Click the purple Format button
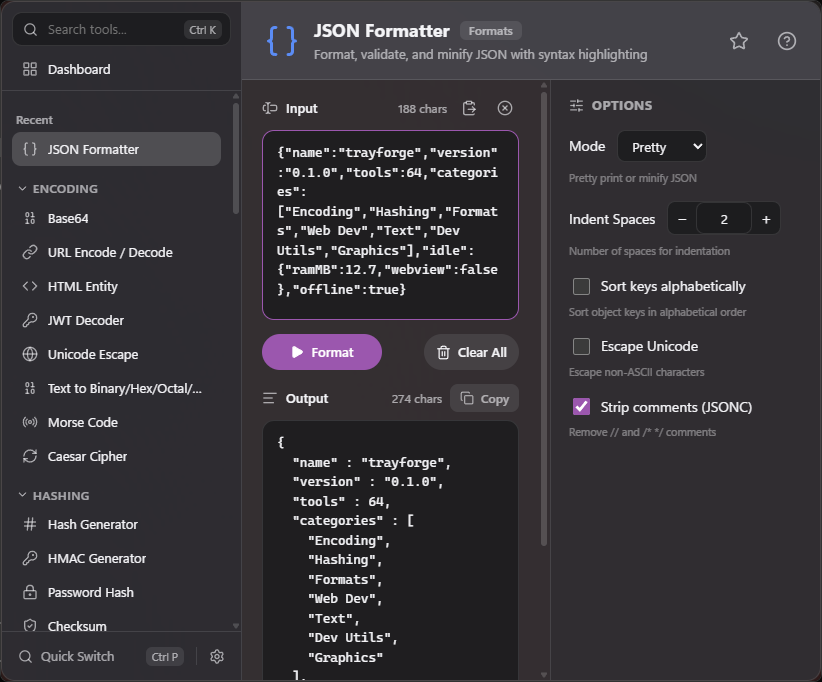The width and height of the screenshot is (822, 682). click(x=322, y=352)
